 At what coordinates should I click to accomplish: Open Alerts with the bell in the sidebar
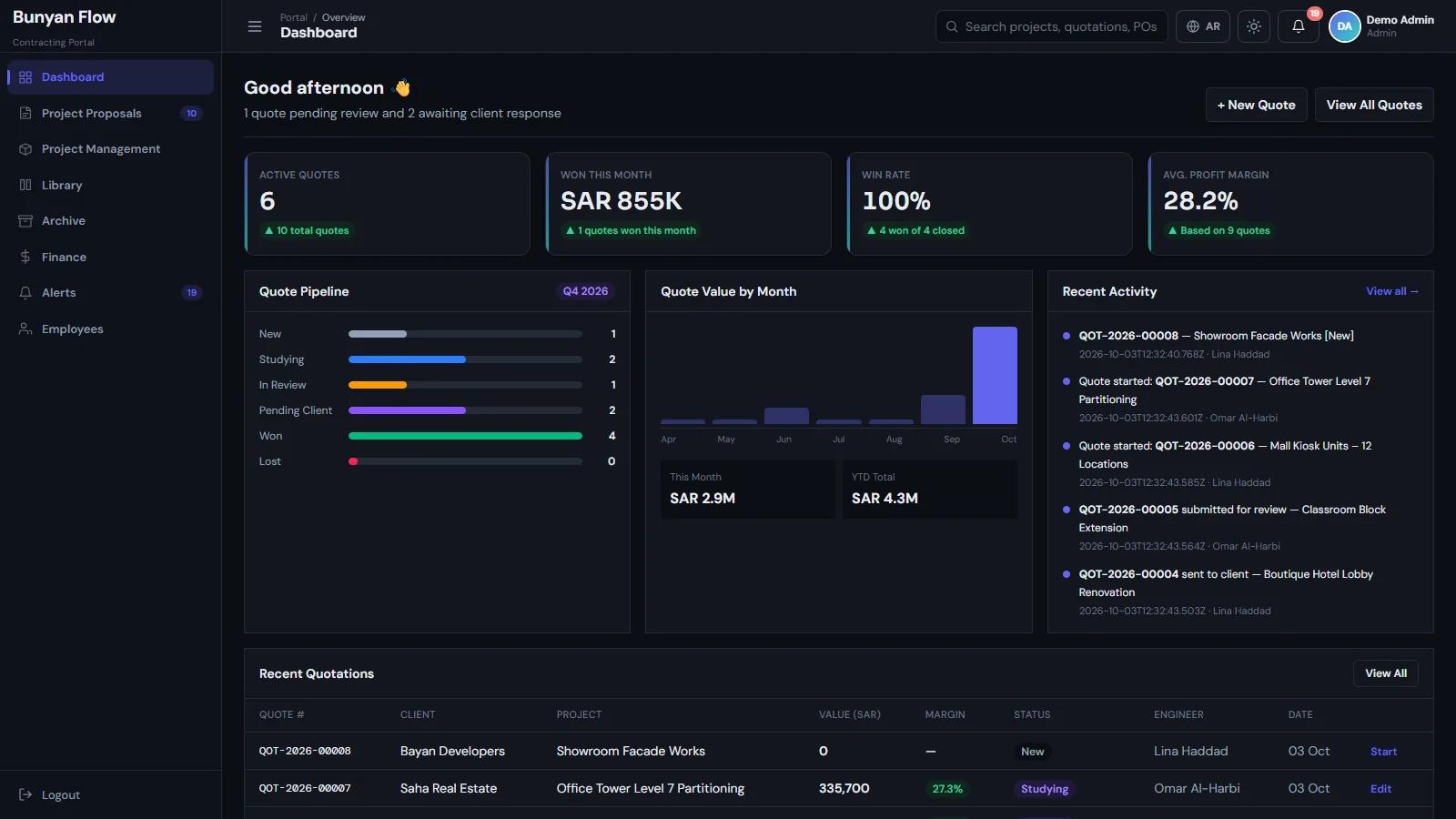25,293
